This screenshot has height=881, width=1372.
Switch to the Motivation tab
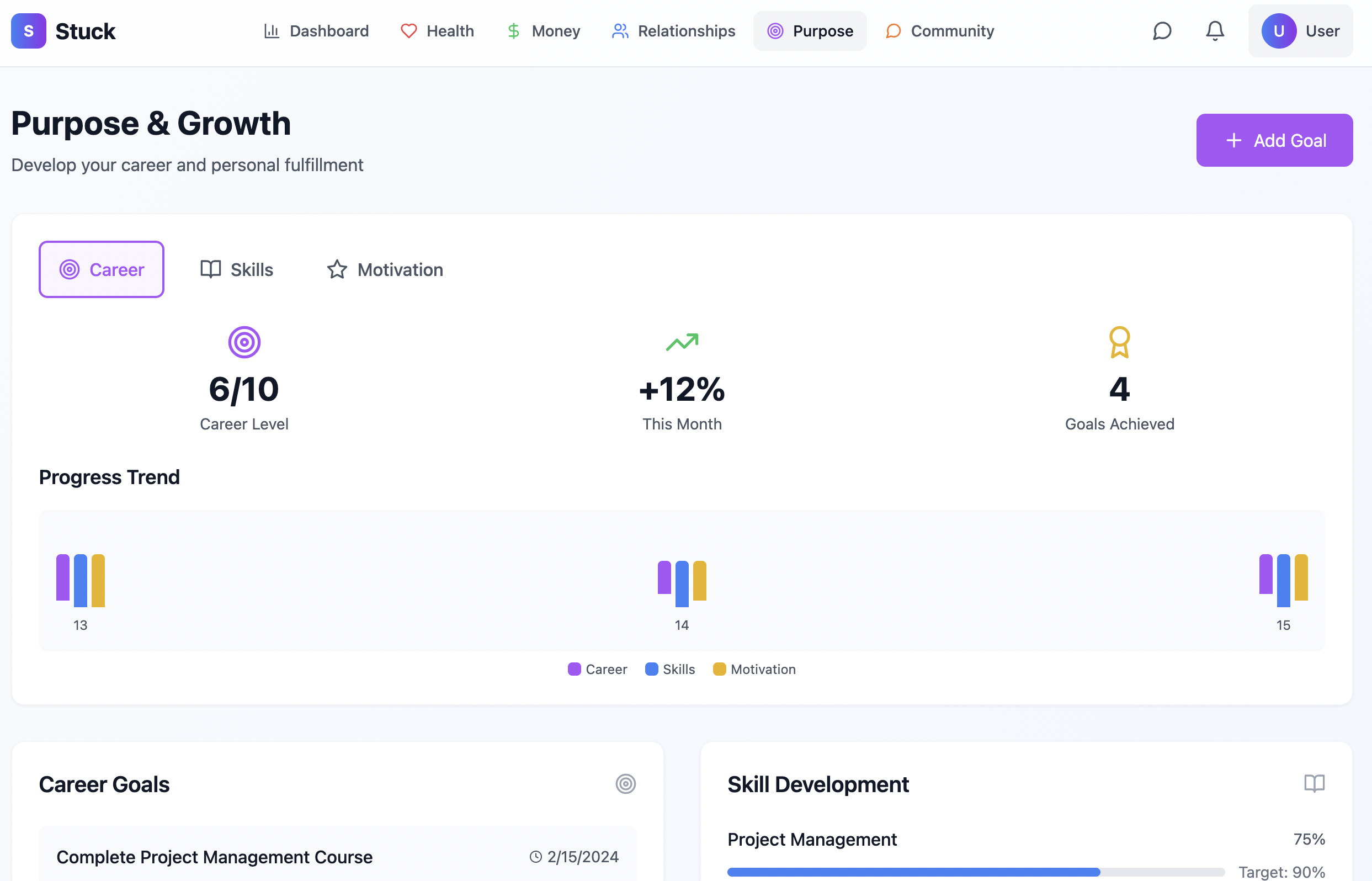click(x=385, y=269)
